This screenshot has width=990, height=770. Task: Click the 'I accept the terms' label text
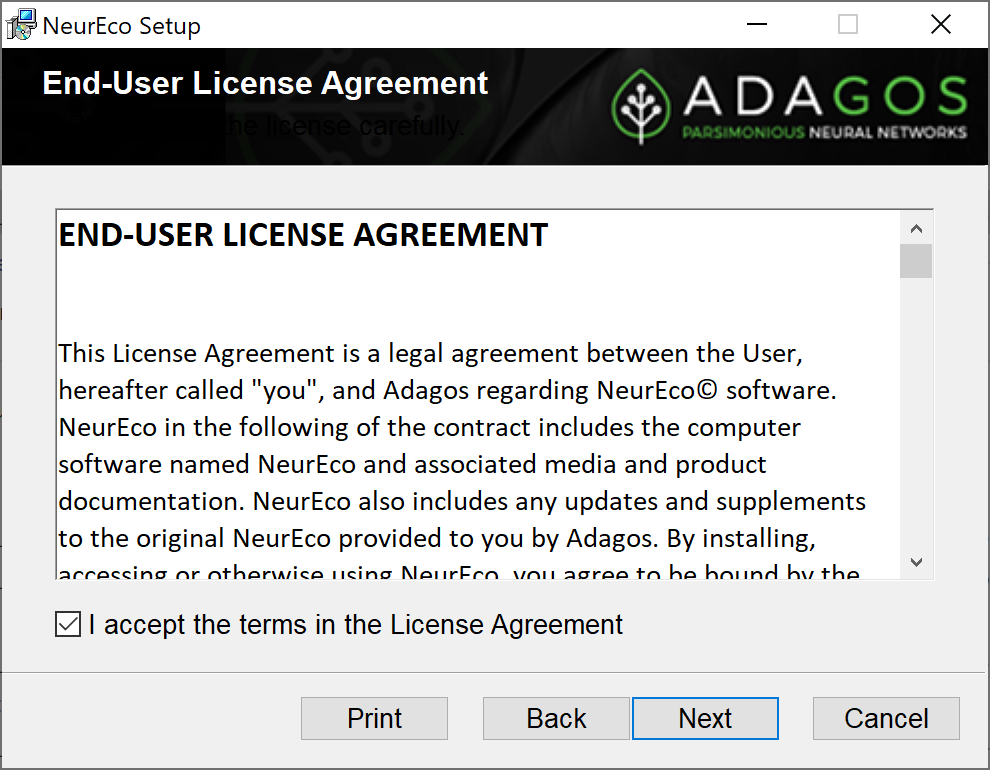coord(355,625)
